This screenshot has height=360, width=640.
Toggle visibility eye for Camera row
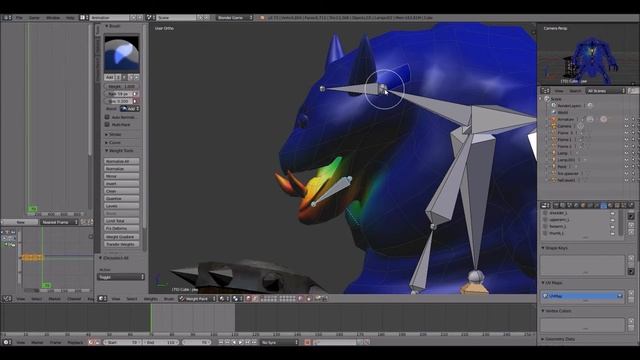tap(627, 126)
